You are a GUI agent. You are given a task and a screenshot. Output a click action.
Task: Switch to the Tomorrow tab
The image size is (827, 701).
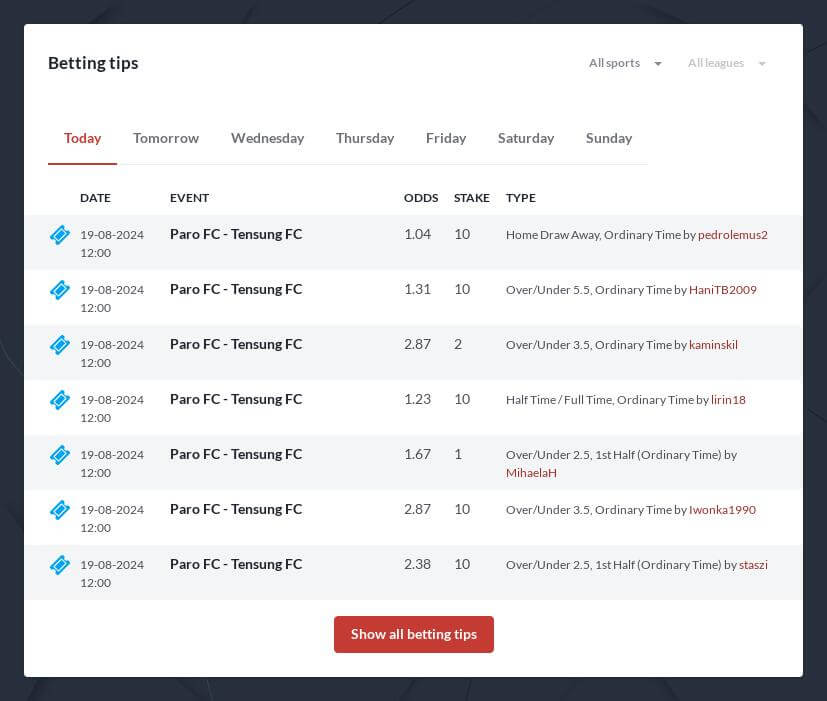point(166,138)
